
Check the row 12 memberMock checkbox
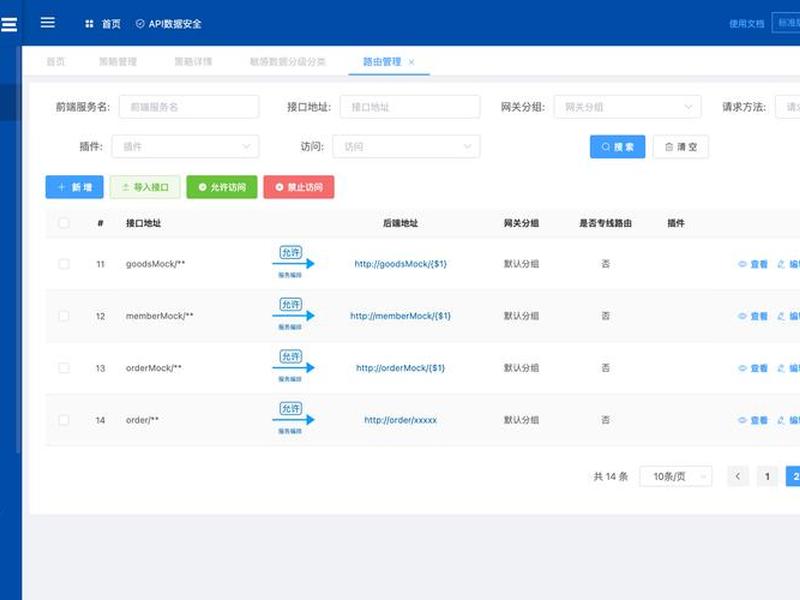(x=64, y=316)
